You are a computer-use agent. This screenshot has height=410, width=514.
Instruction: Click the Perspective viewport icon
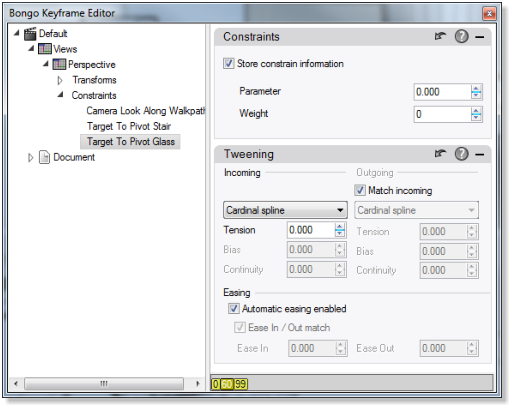point(59,64)
